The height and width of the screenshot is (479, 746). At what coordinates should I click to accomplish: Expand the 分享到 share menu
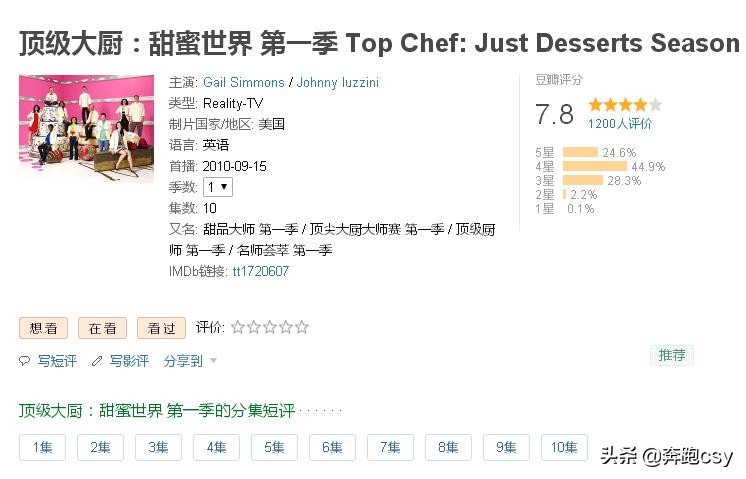tap(190, 361)
